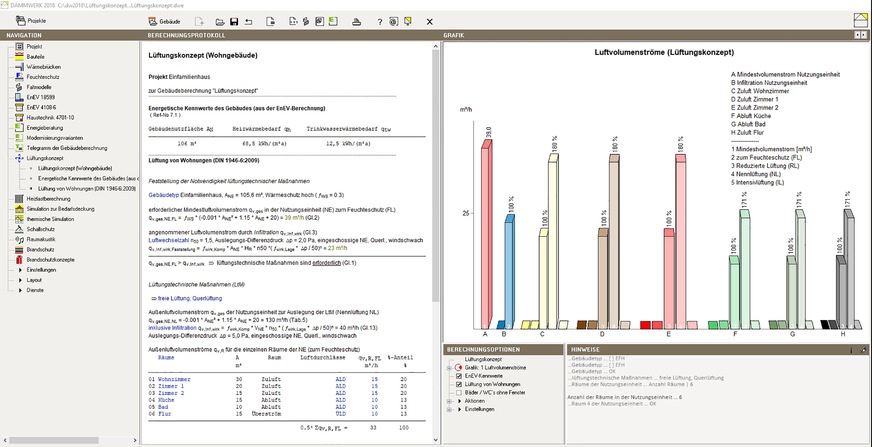Click bar A in the Luftvolumenströme chart
This screenshot has height=447, width=872.
tap(487, 235)
